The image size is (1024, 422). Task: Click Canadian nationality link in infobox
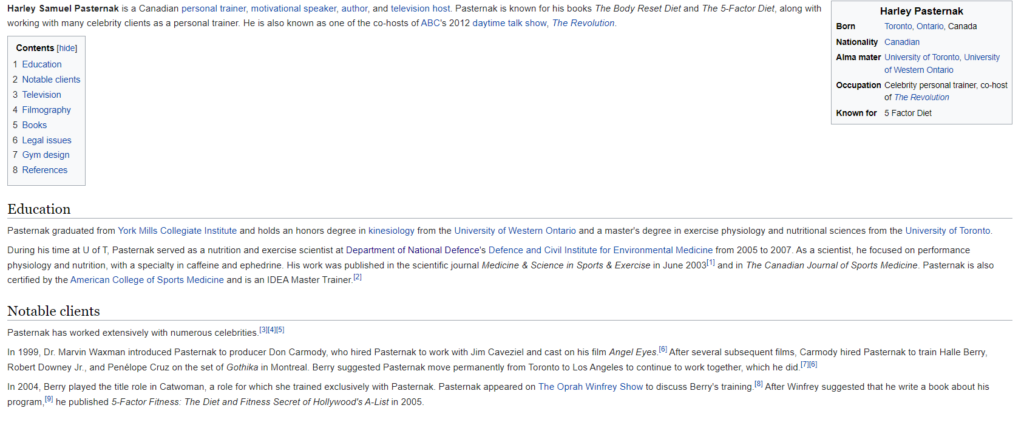pos(902,42)
